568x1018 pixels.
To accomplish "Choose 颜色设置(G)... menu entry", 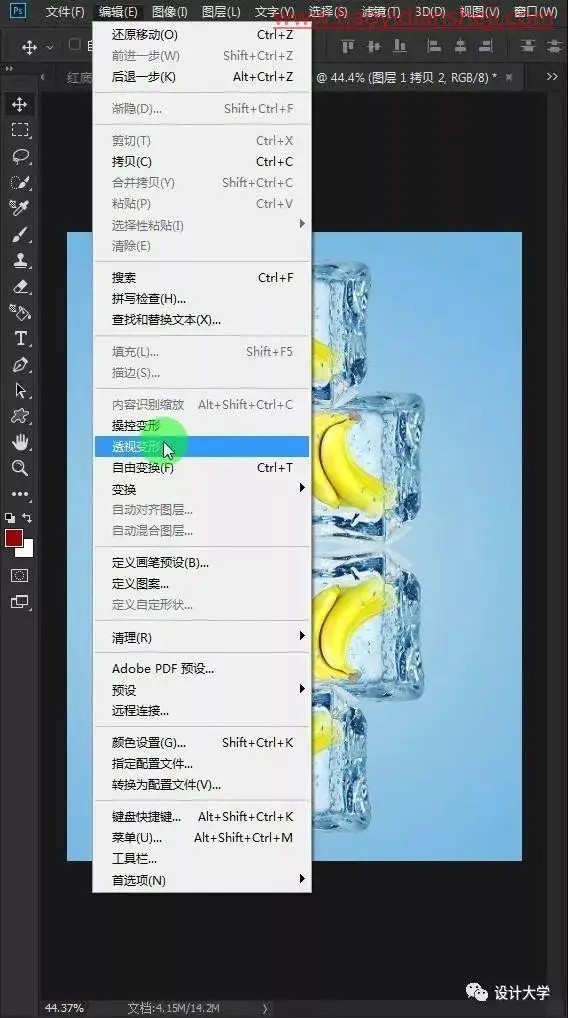I will click(202, 742).
